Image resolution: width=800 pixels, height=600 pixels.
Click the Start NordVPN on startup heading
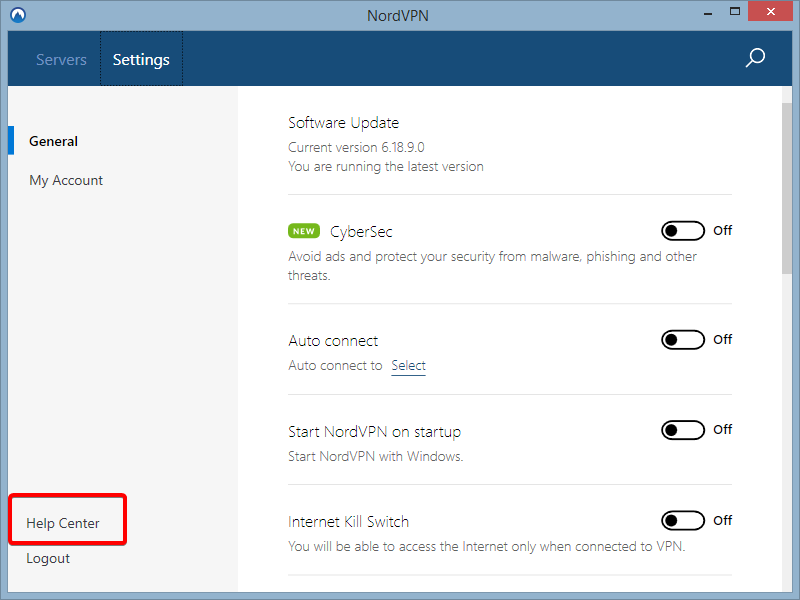[x=374, y=432]
